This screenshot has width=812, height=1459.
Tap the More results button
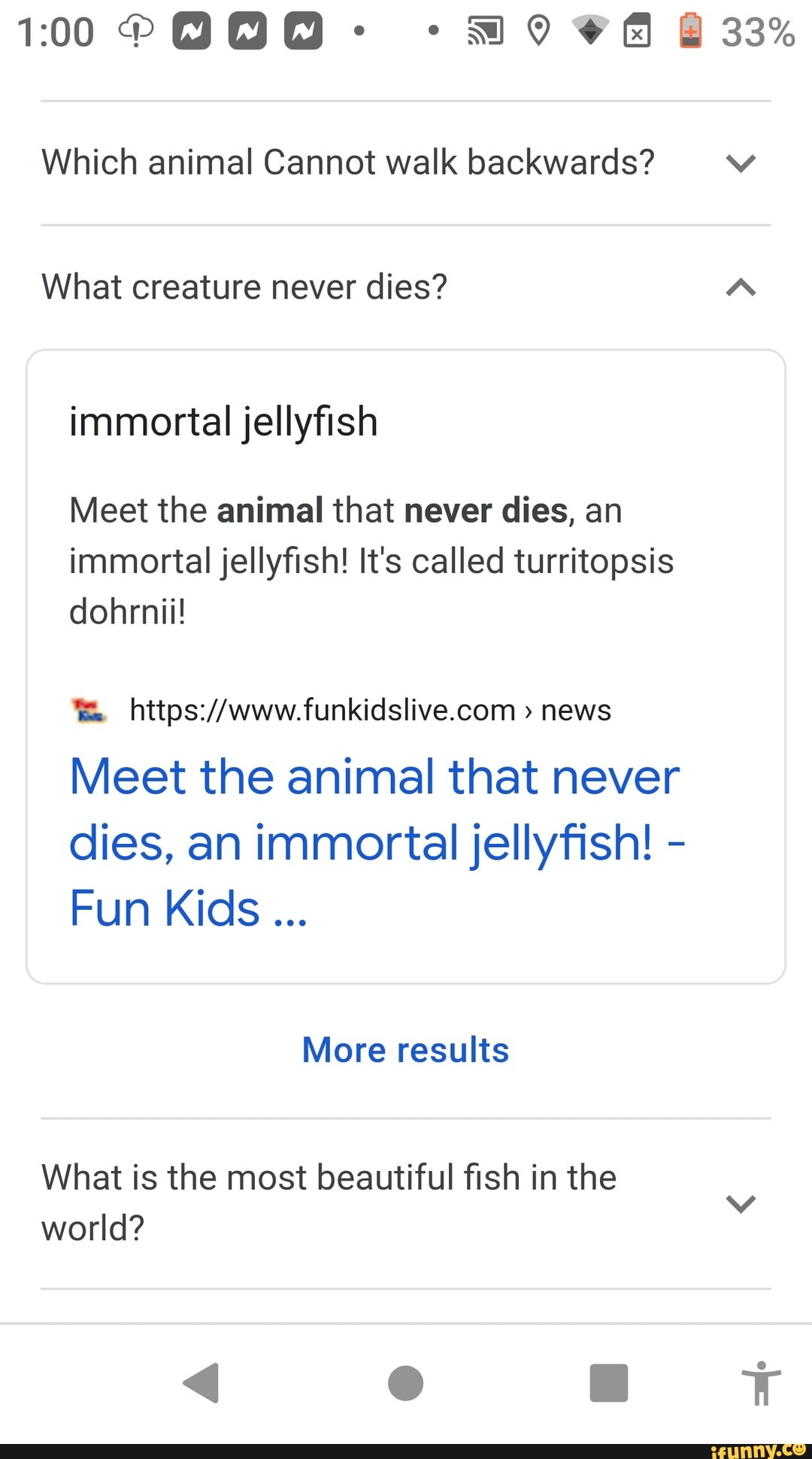tap(405, 1050)
